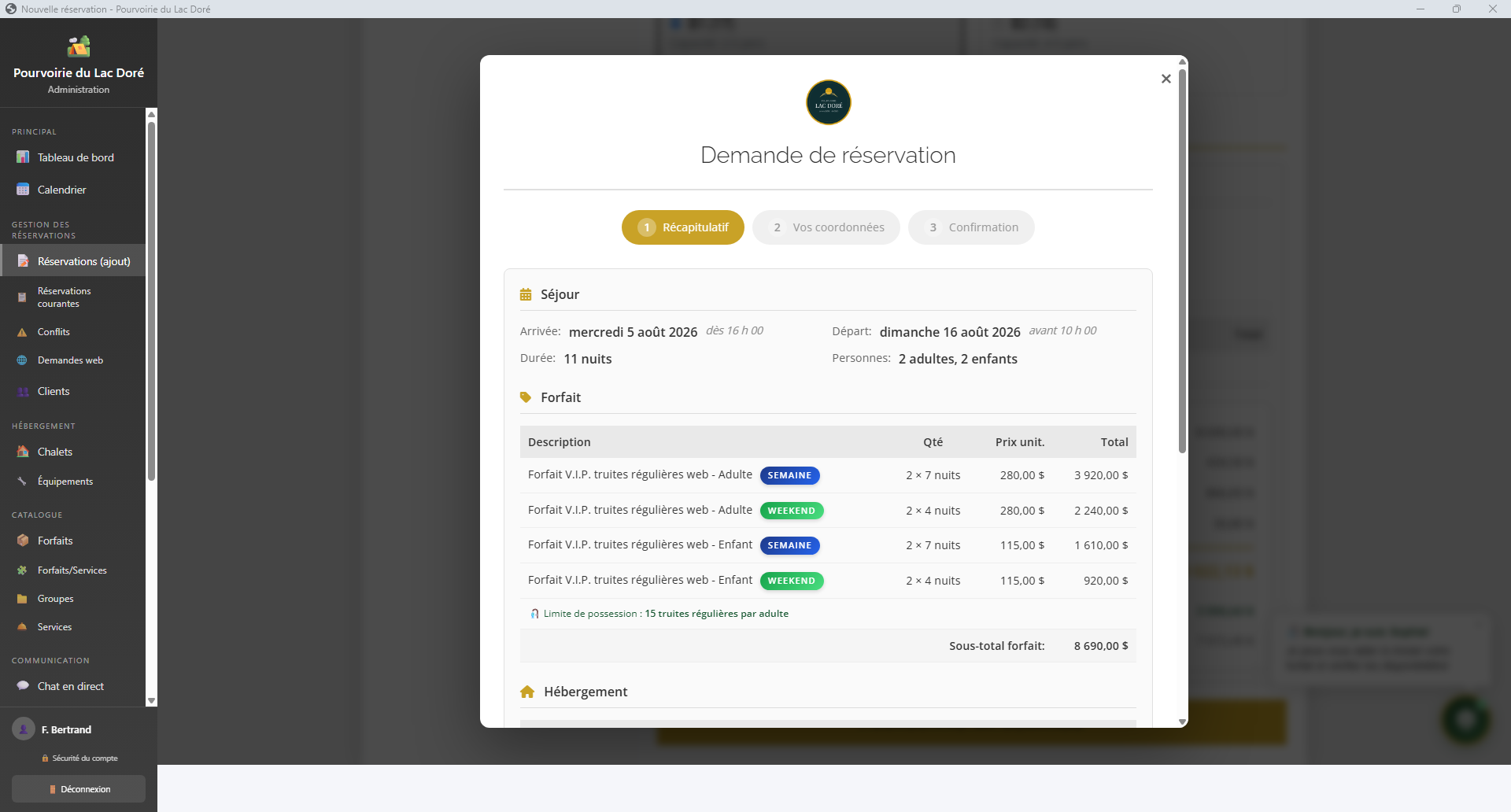Restore the application window size
The height and width of the screenshot is (812, 1511).
tap(1457, 9)
